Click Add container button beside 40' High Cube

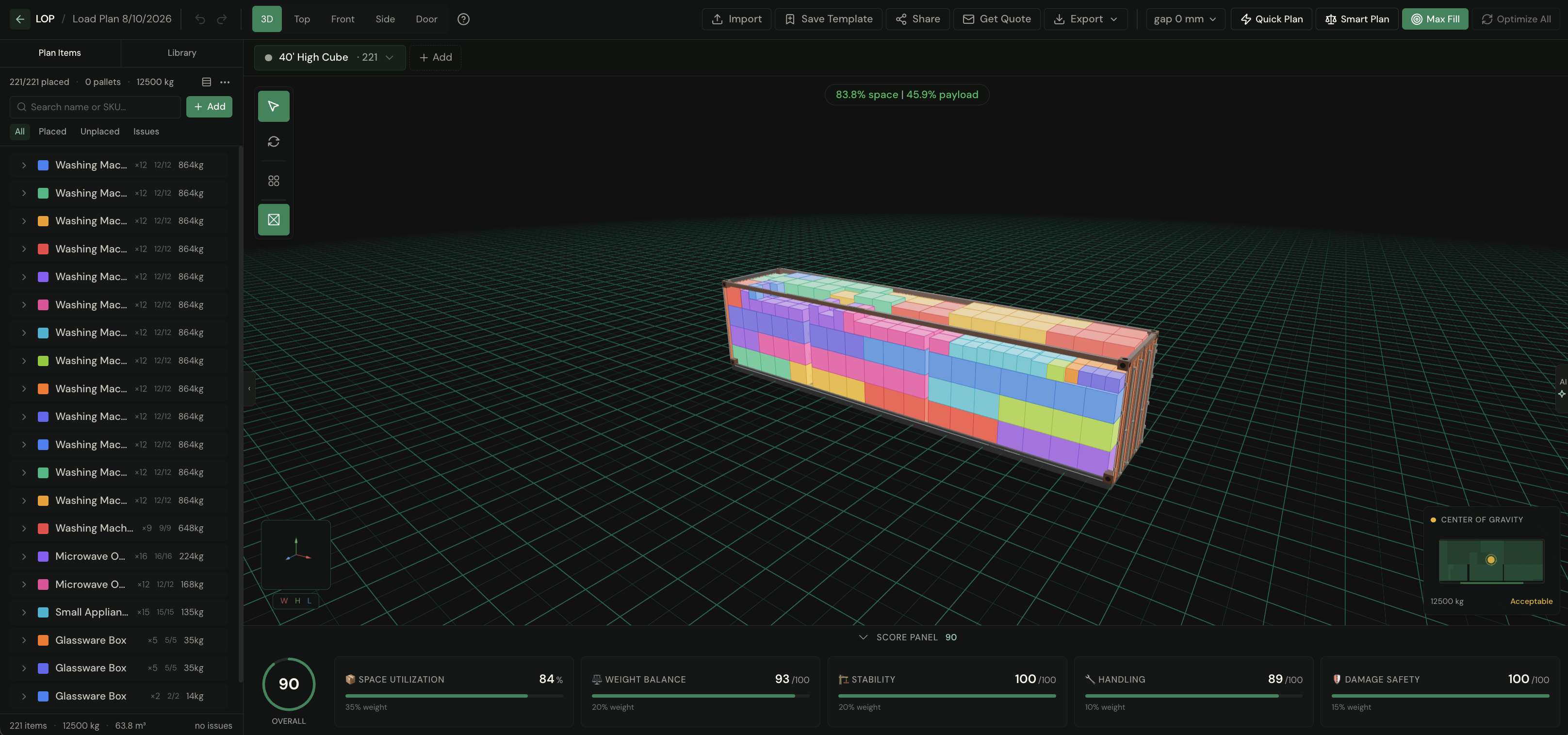tap(435, 57)
